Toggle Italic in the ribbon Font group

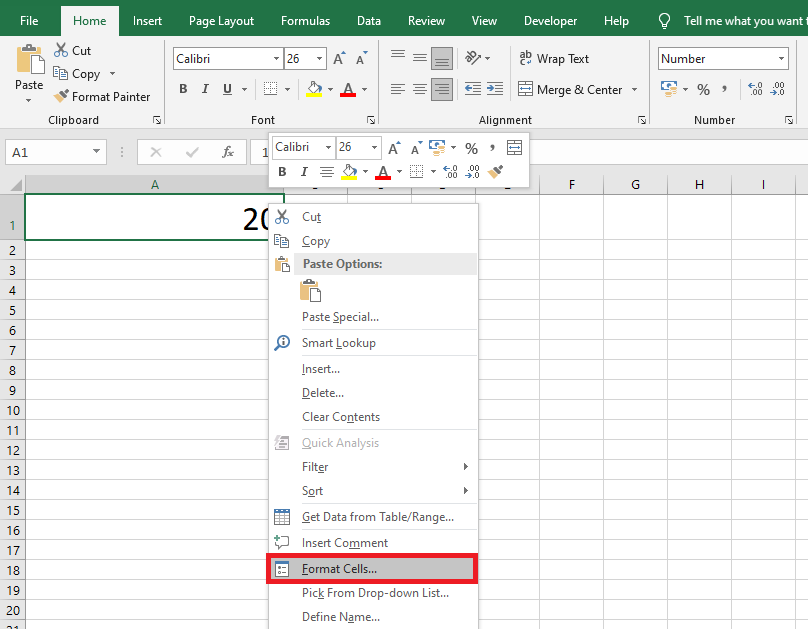click(x=206, y=89)
